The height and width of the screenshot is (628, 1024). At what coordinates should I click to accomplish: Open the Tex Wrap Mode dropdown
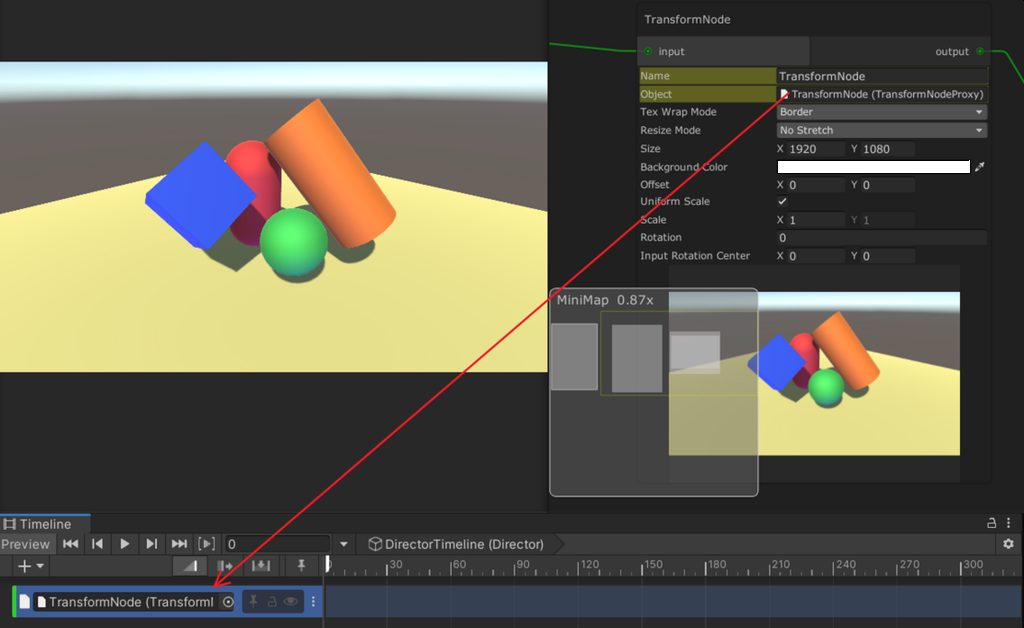coord(880,113)
